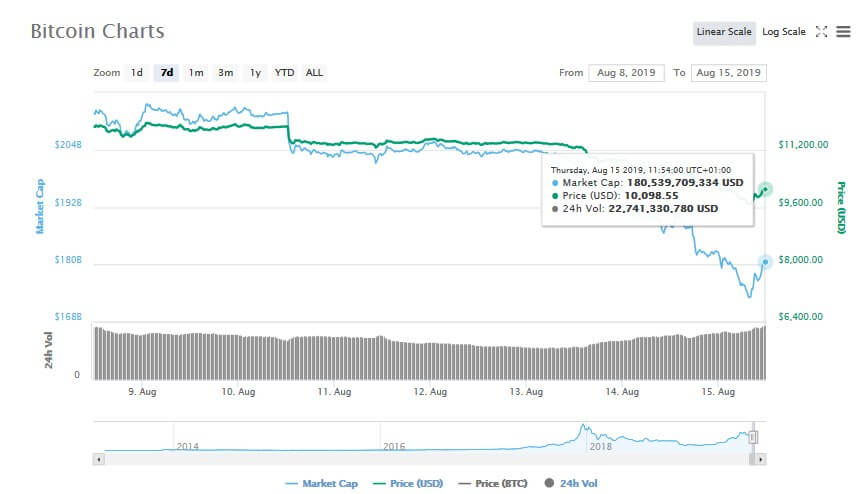Image resolution: width=862 pixels, height=494 pixels.
Task: Click tooltip Market Cap value
Action: pyautogui.click(x=685, y=182)
